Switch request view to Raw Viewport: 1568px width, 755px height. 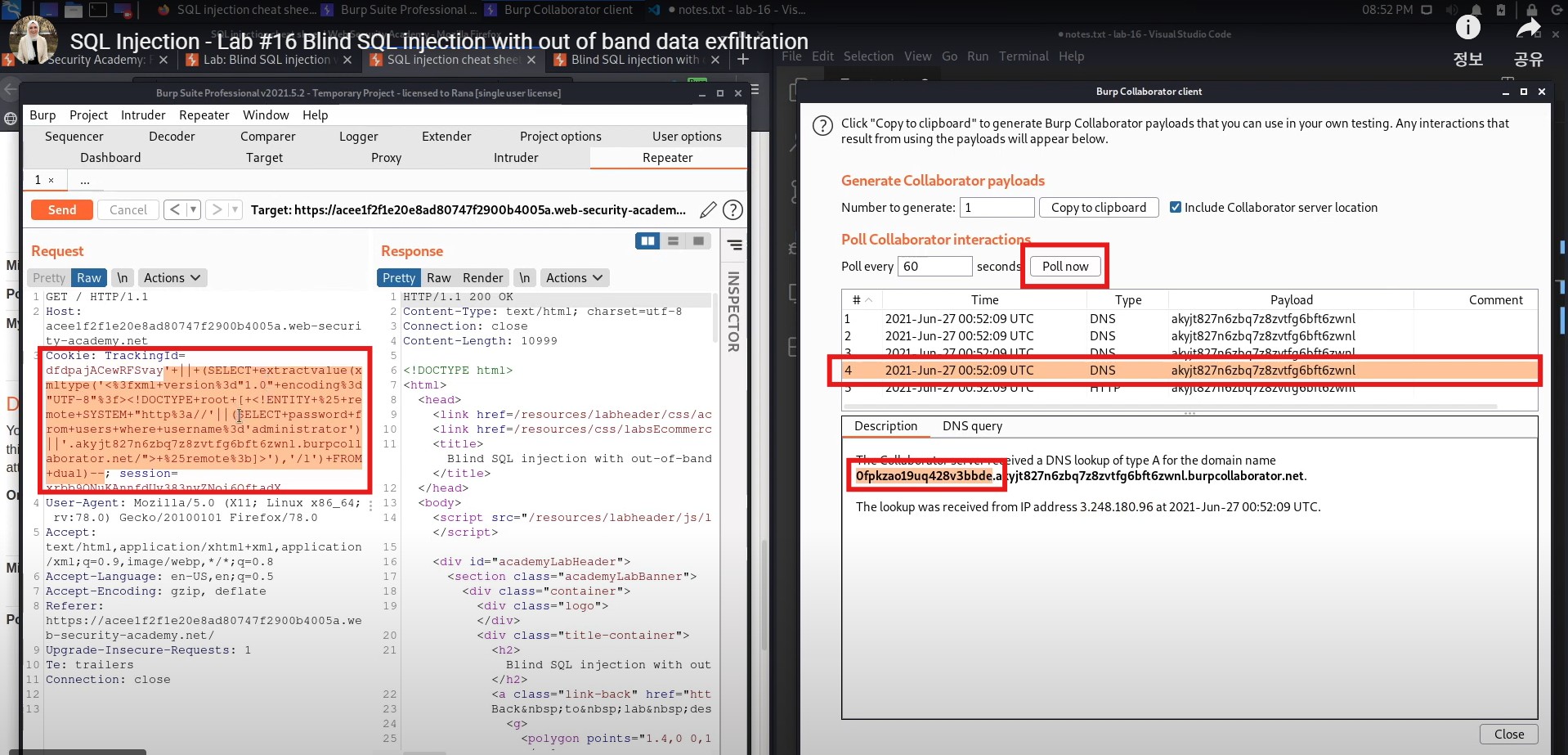click(89, 278)
